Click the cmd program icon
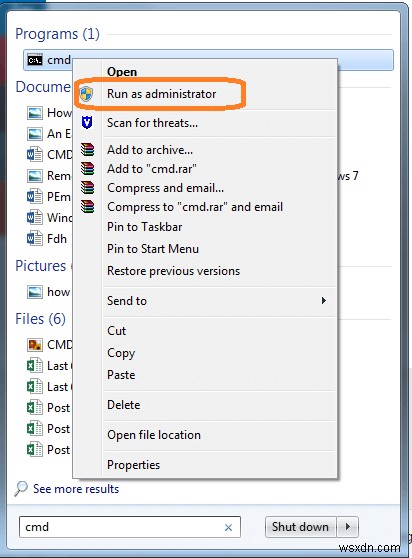 (x=35, y=60)
